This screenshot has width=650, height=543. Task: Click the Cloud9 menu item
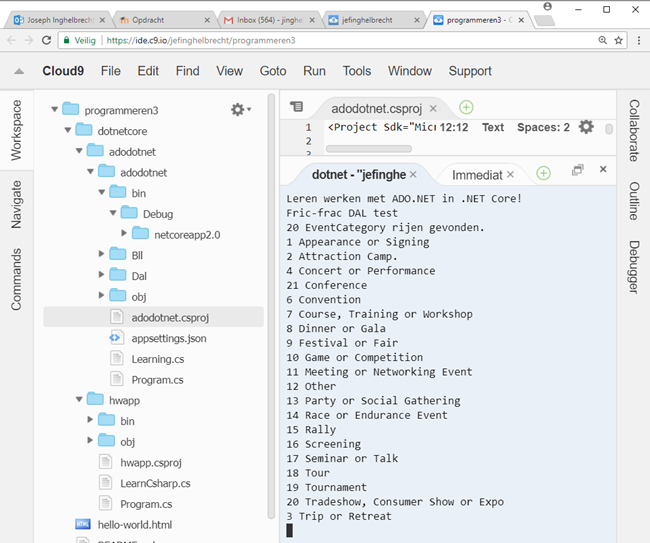[x=63, y=71]
